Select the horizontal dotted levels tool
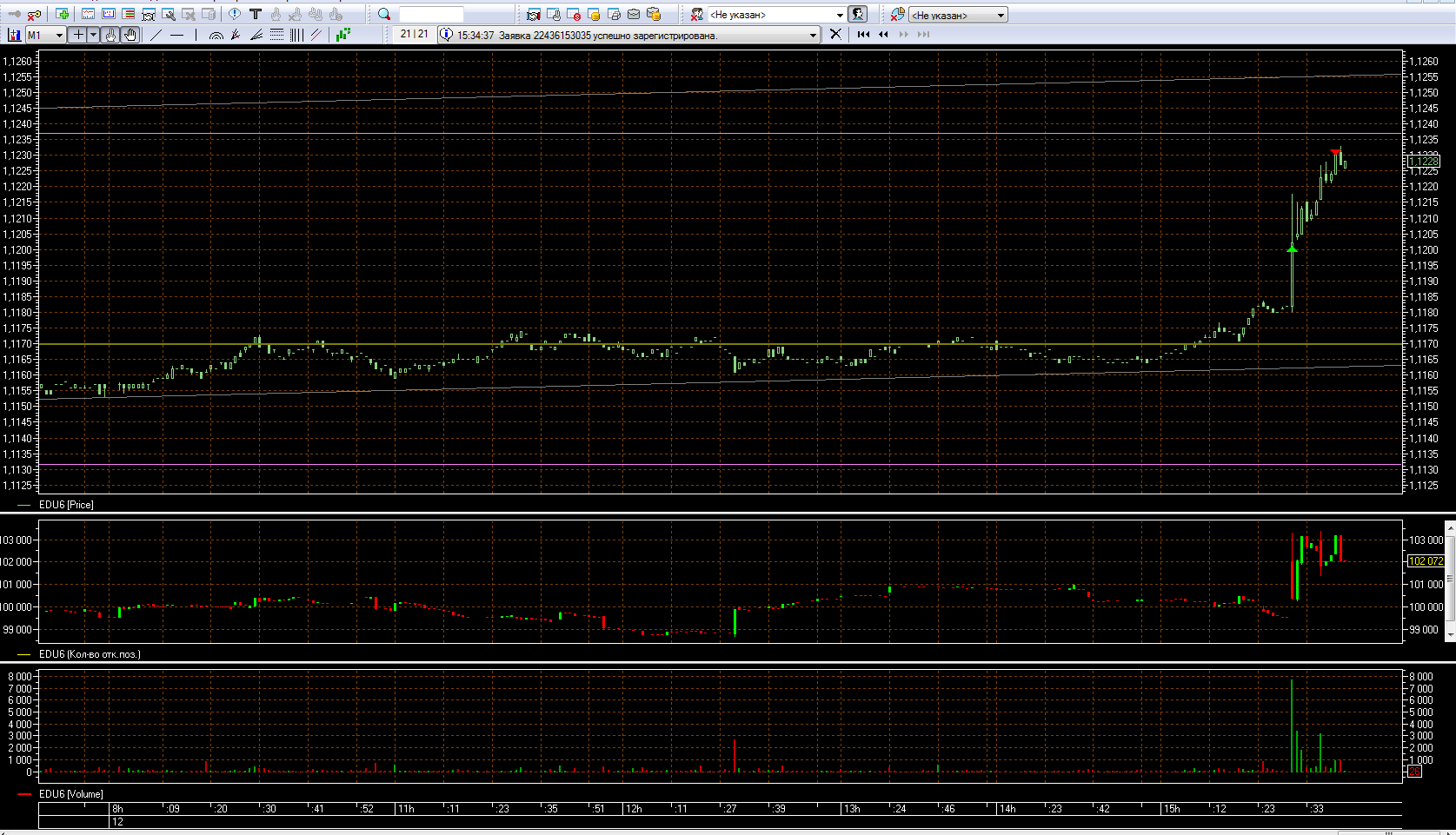This screenshot has width=1456, height=835. point(276,35)
